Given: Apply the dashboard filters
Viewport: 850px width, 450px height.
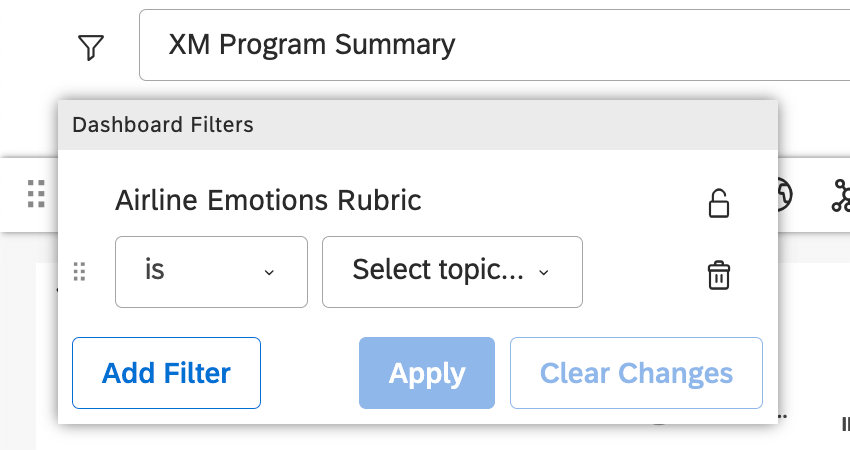Looking at the screenshot, I should tap(427, 373).
